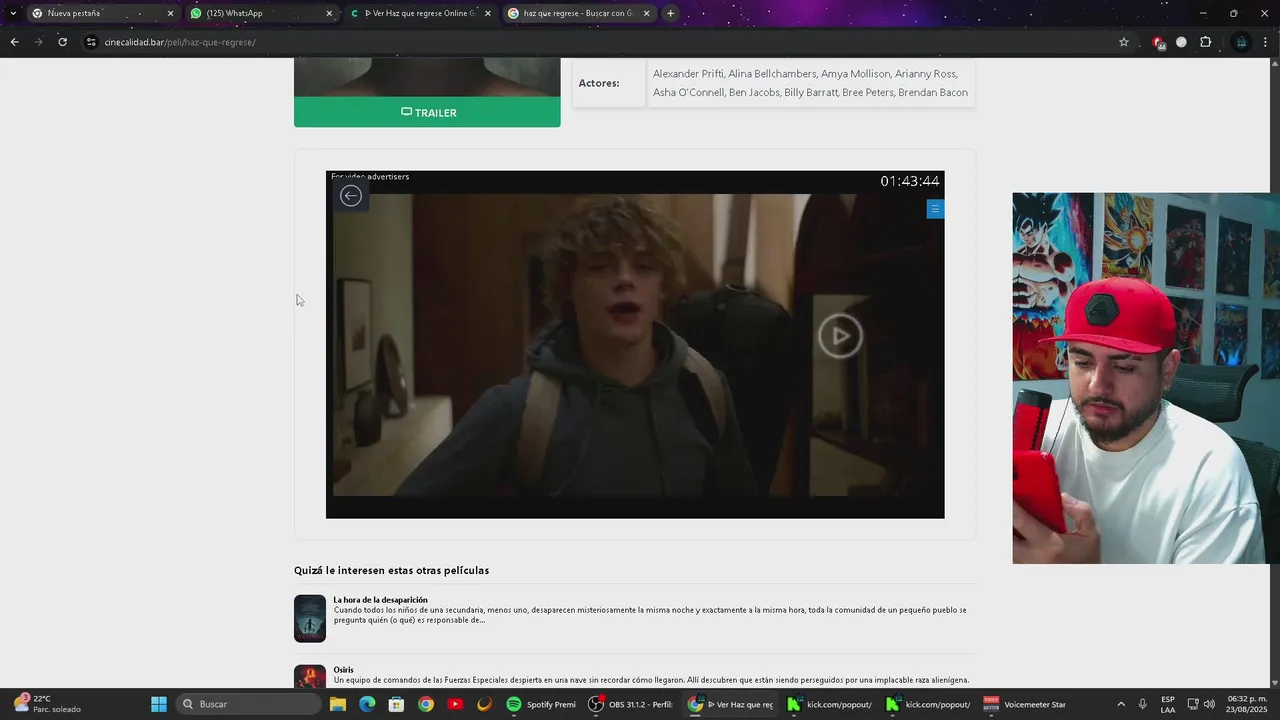
Task: Open the Windows Start menu
Action: [158, 704]
